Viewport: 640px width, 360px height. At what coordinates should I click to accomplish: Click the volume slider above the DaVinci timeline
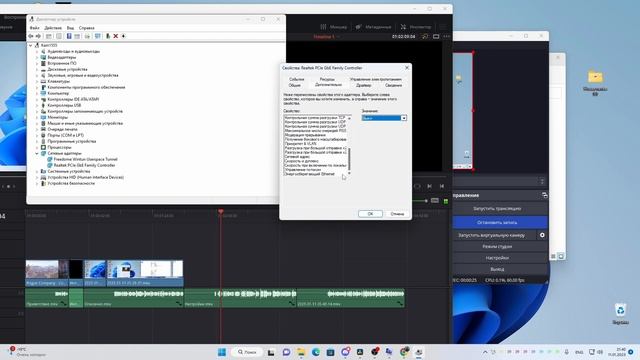point(420,201)
